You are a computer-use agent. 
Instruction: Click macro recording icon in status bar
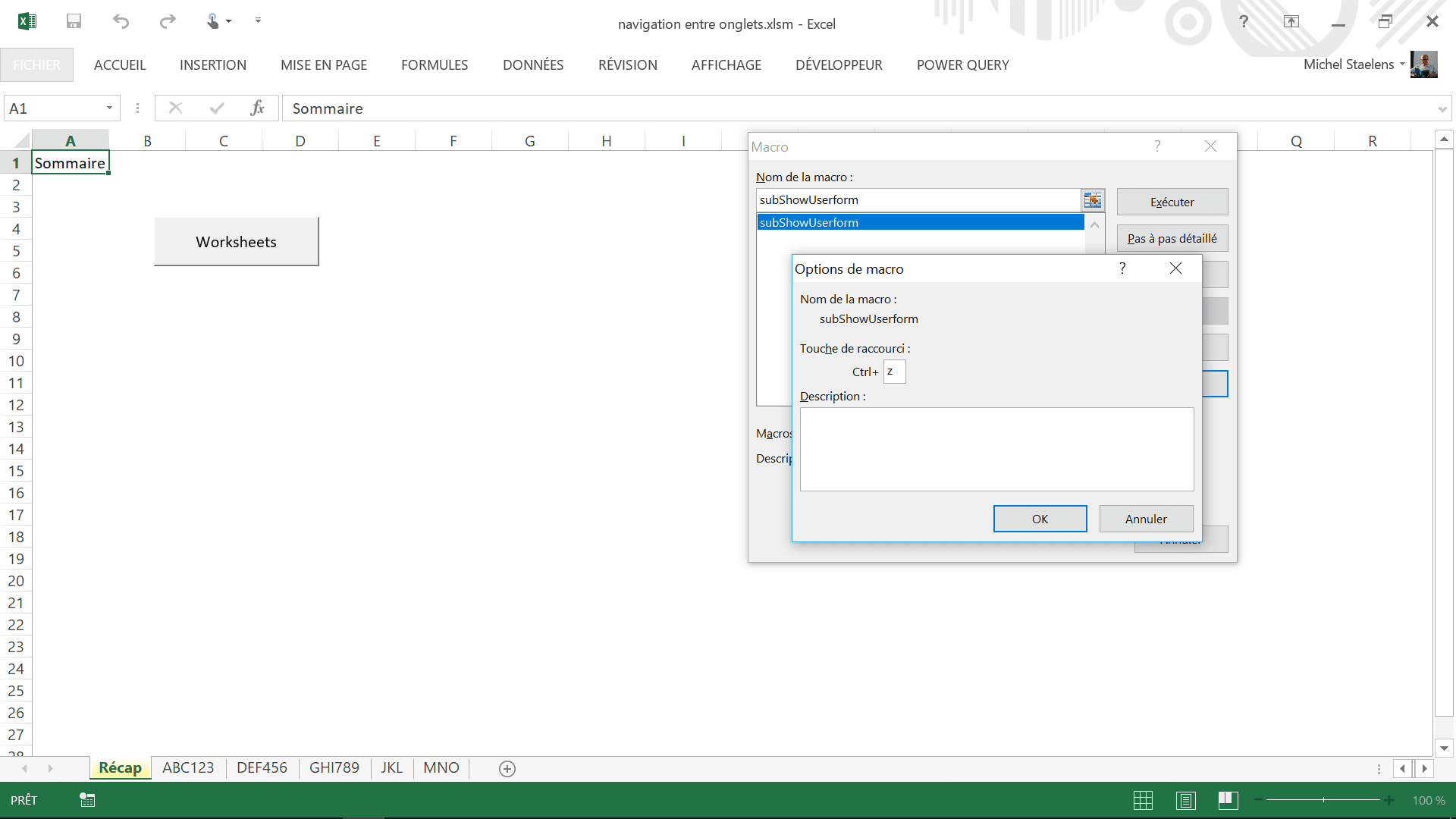87,800
